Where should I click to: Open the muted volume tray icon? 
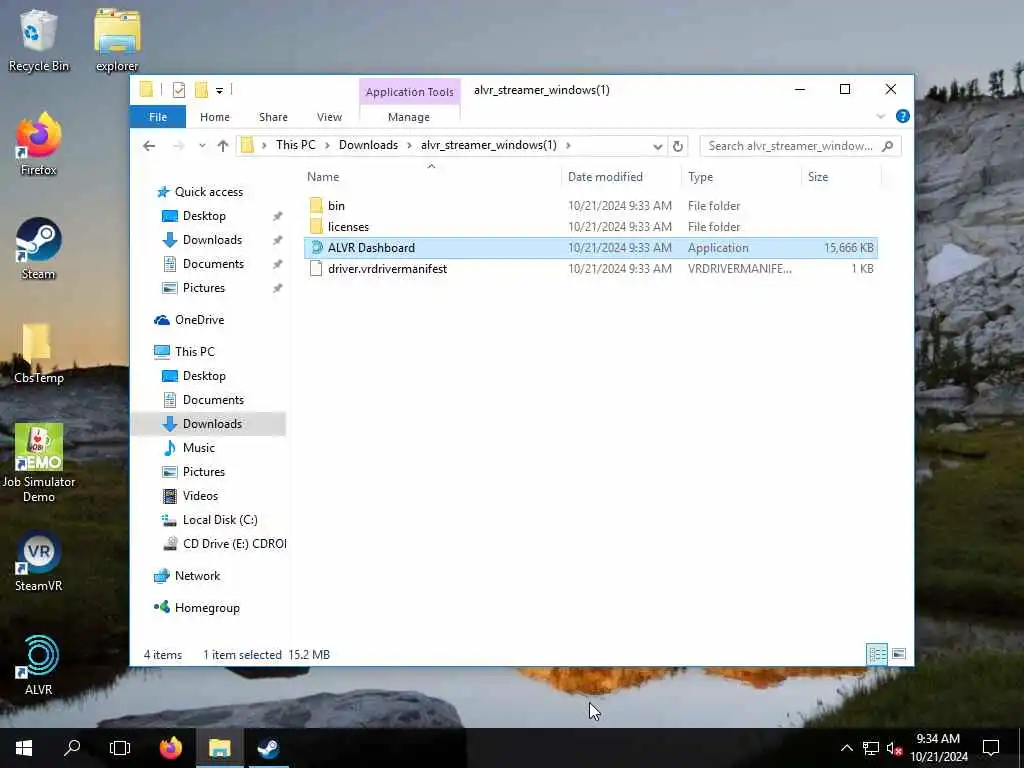(894, 748)
